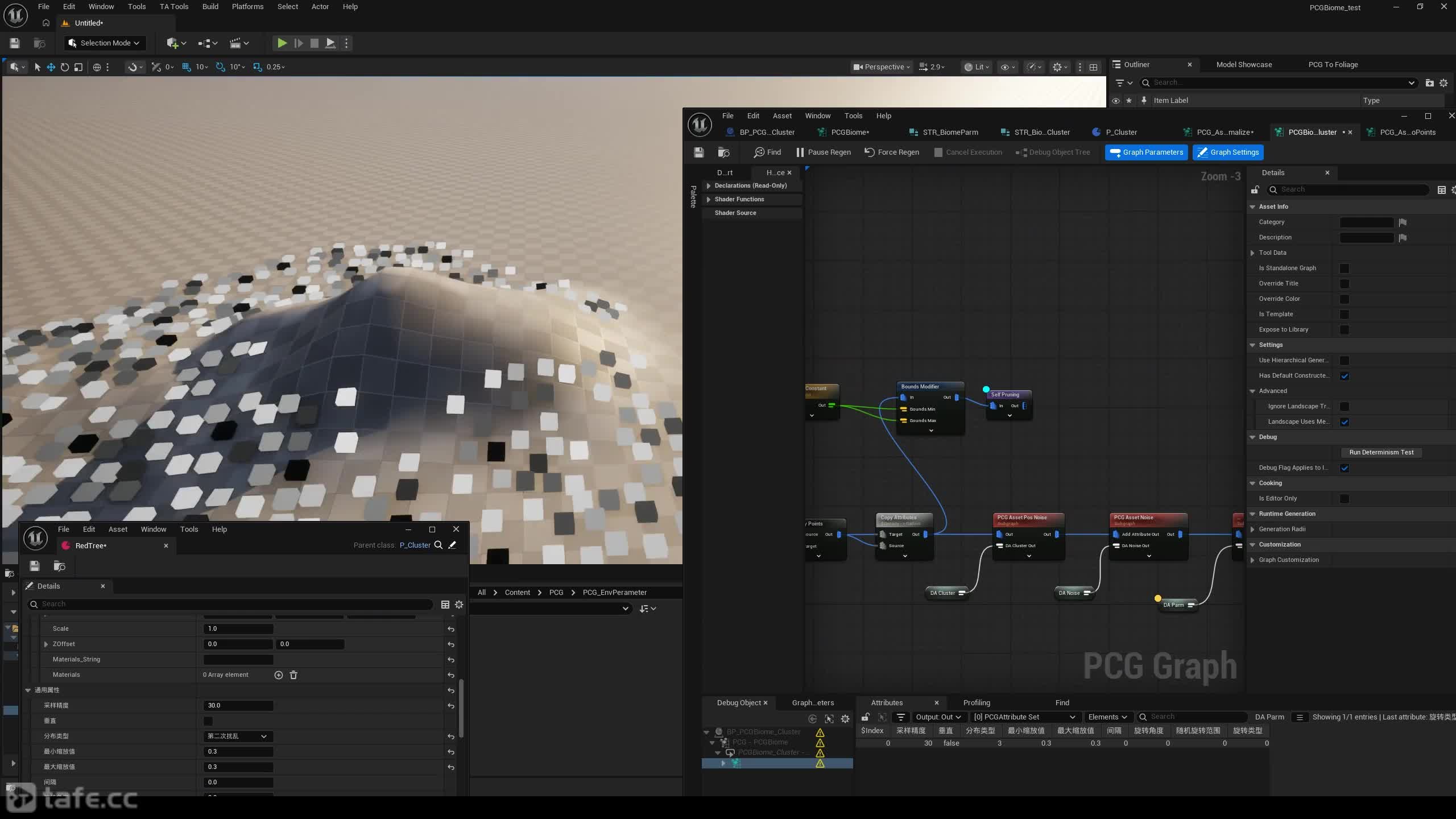Reset Scale value to default arrow
The width and height of the screenshot is (1456, 819).
450,629
